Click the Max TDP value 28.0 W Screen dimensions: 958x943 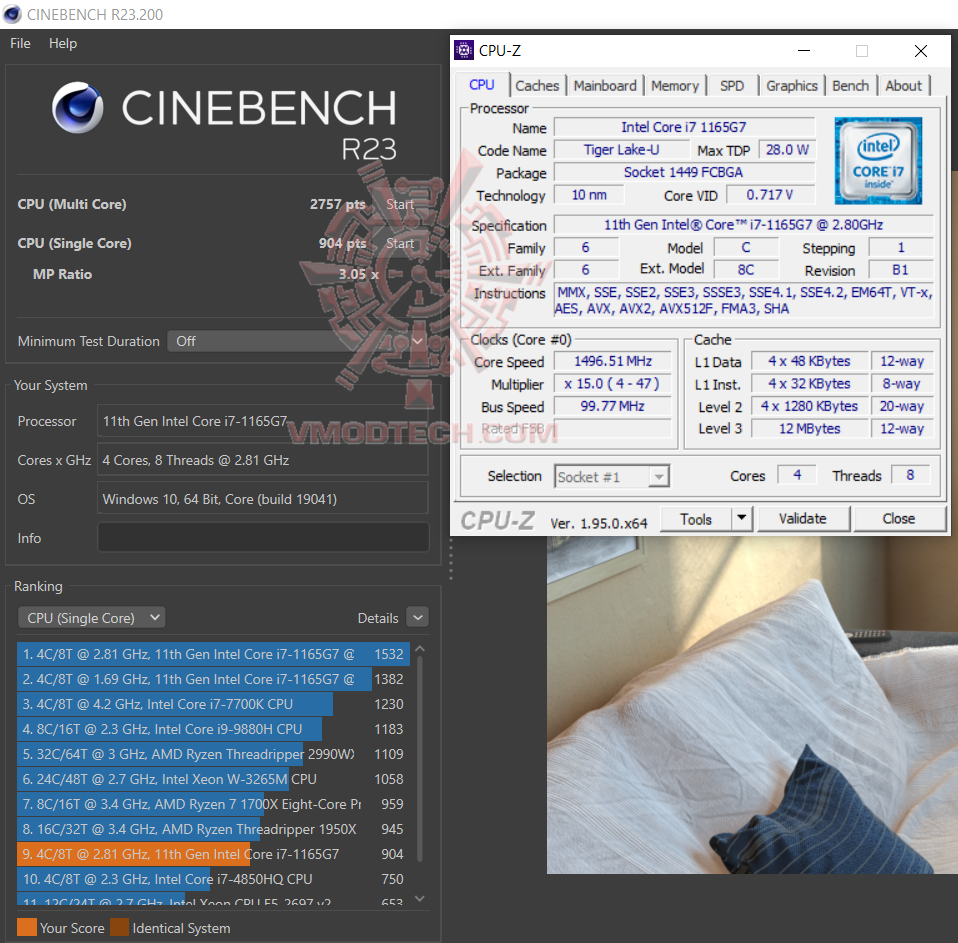[787, 150]
